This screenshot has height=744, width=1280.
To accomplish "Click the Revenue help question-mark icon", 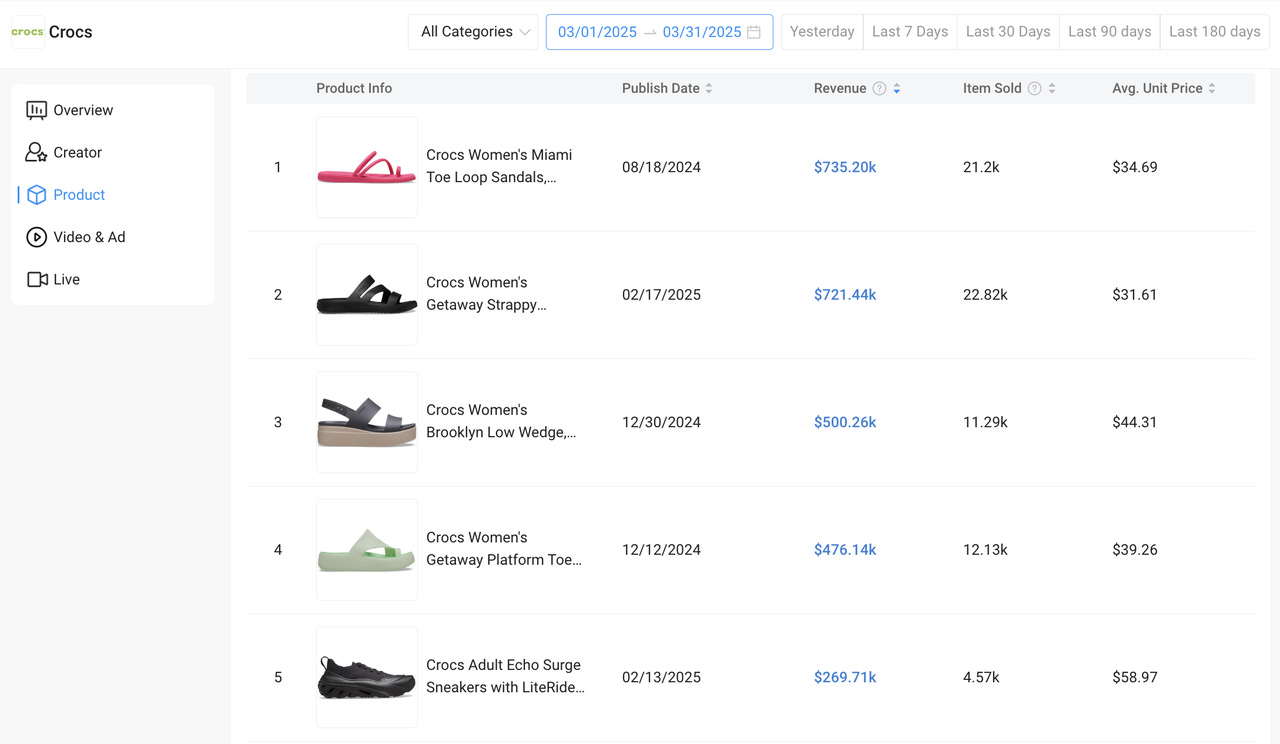I will [x=879, y=88].
